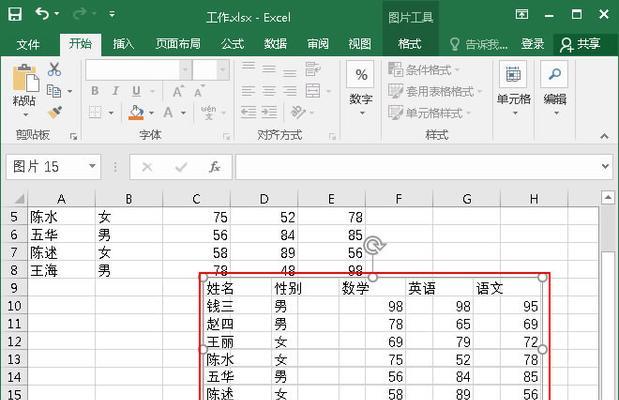Click the Cut scissors icon

point(54,69)
